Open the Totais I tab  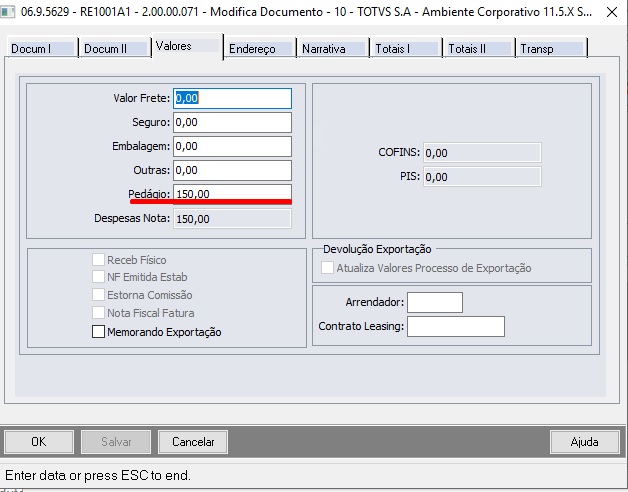pos(406,48)
